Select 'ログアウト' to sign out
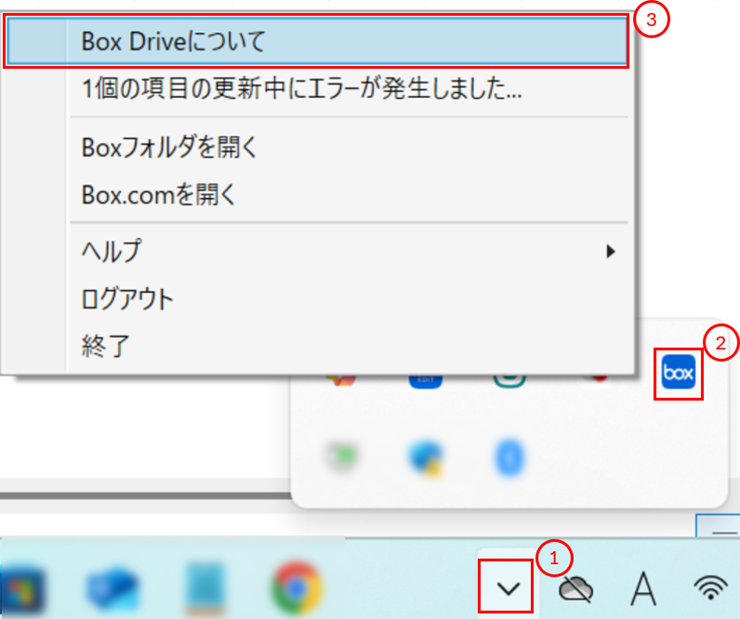Viewport: 740px width, 619px height. pyautogui.click(x=127, y=298)
